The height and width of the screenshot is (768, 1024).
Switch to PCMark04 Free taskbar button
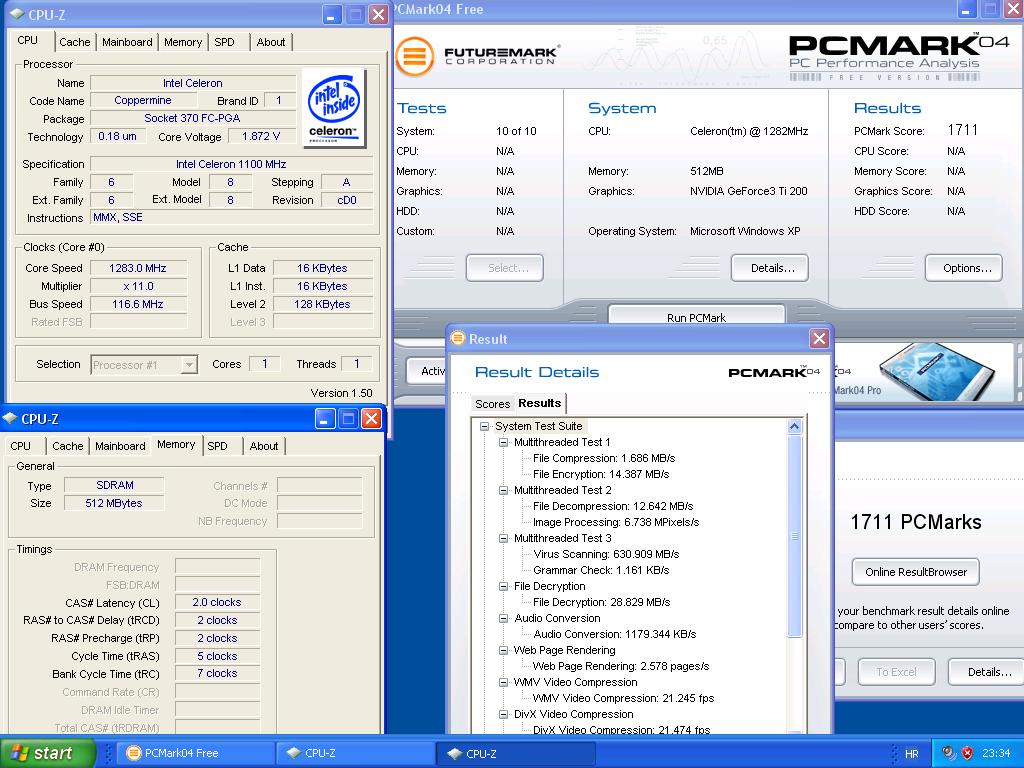tap(193, 753)
